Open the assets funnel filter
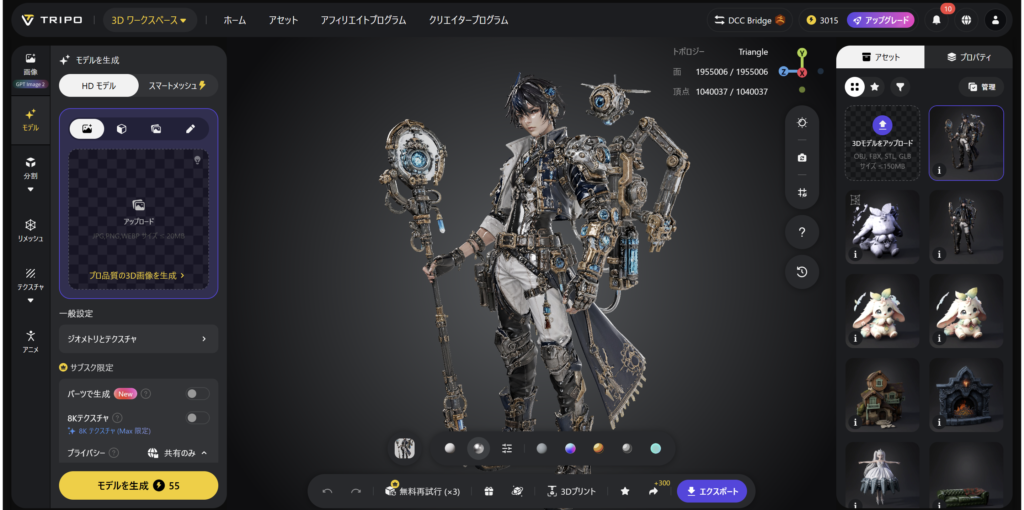 [900, 86]
